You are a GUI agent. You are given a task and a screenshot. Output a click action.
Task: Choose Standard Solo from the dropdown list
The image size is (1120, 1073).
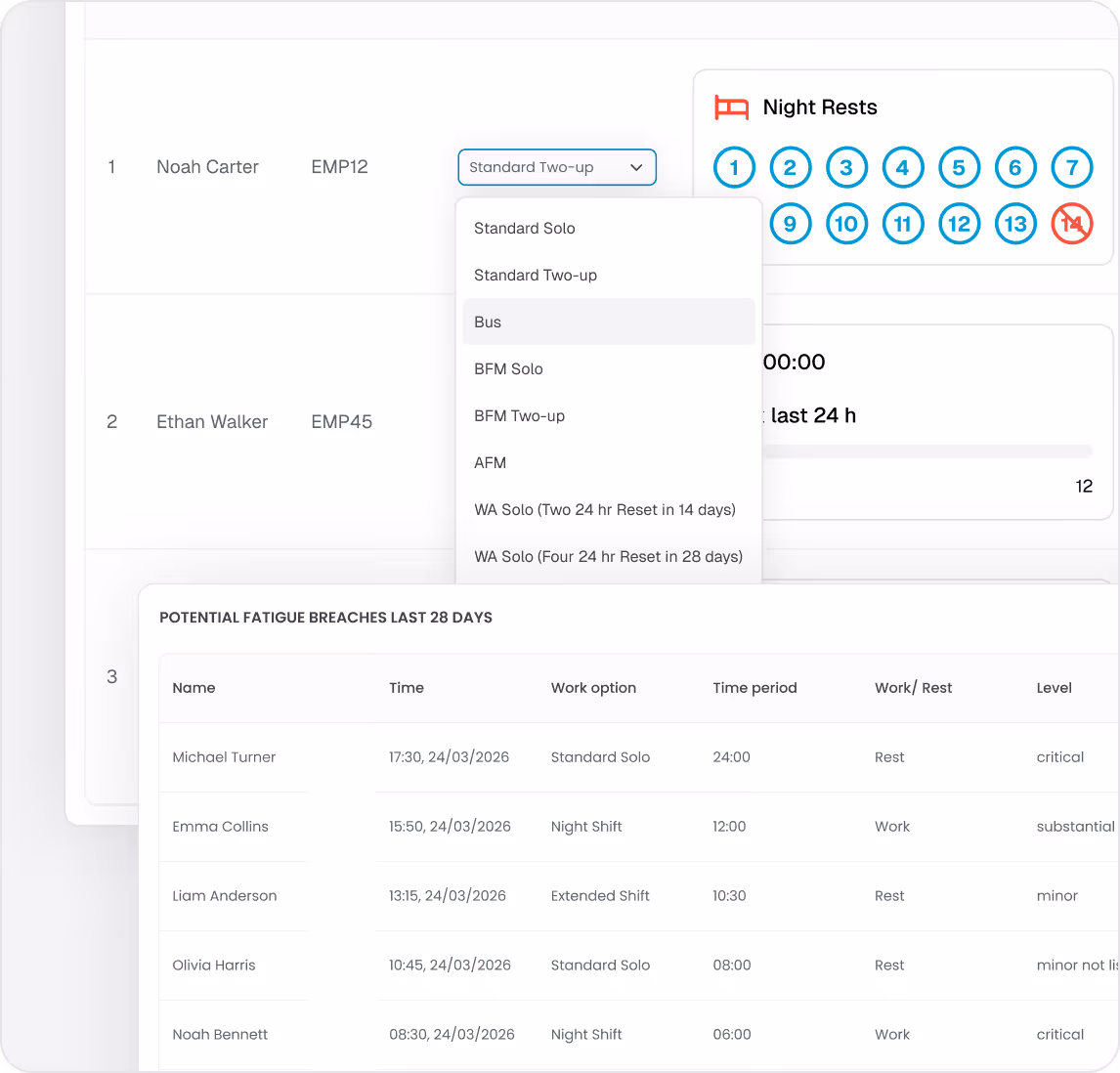click(609, 229)
